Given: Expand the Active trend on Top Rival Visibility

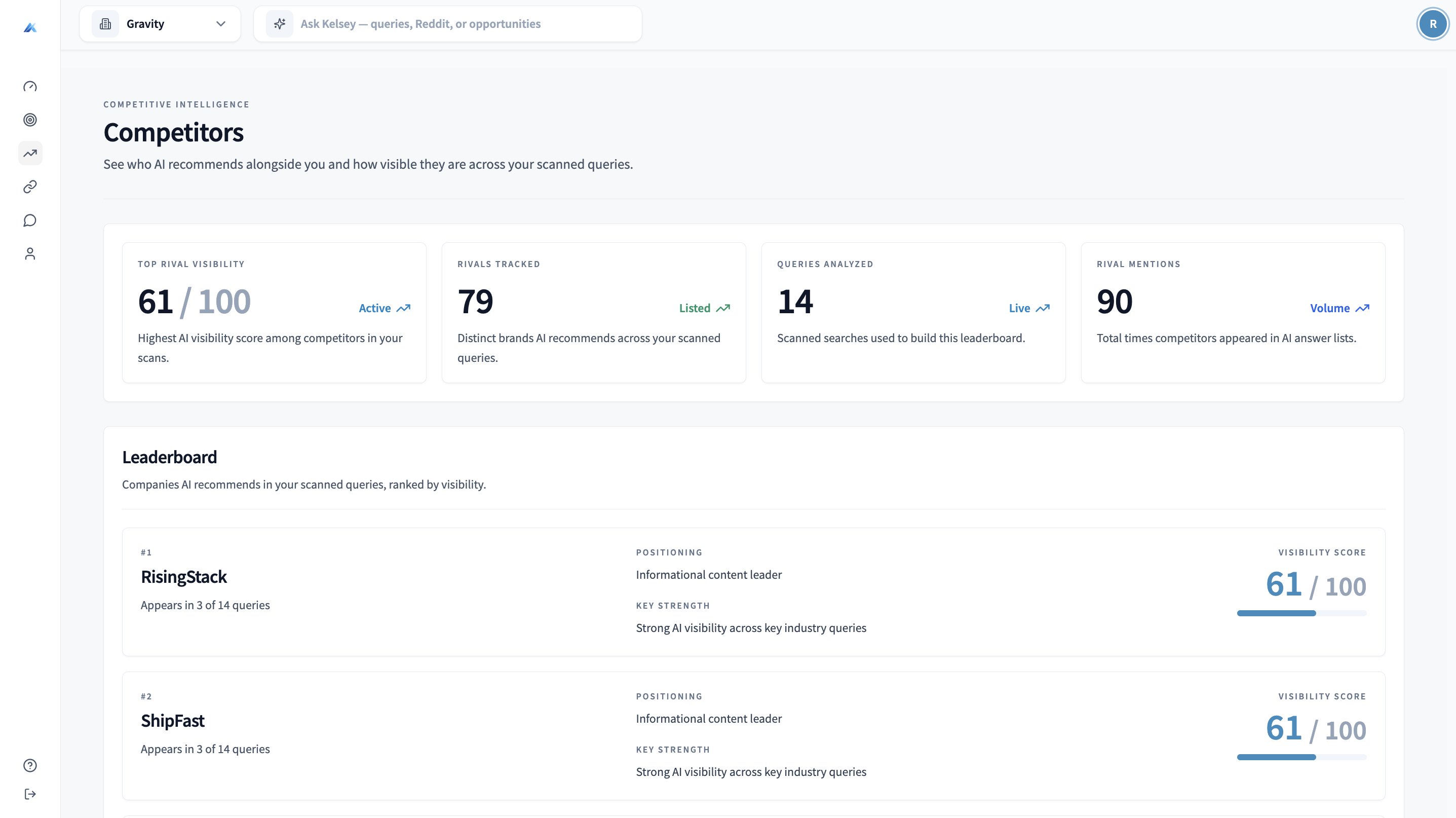Looking at the screenshot, I should coord(385,308).
